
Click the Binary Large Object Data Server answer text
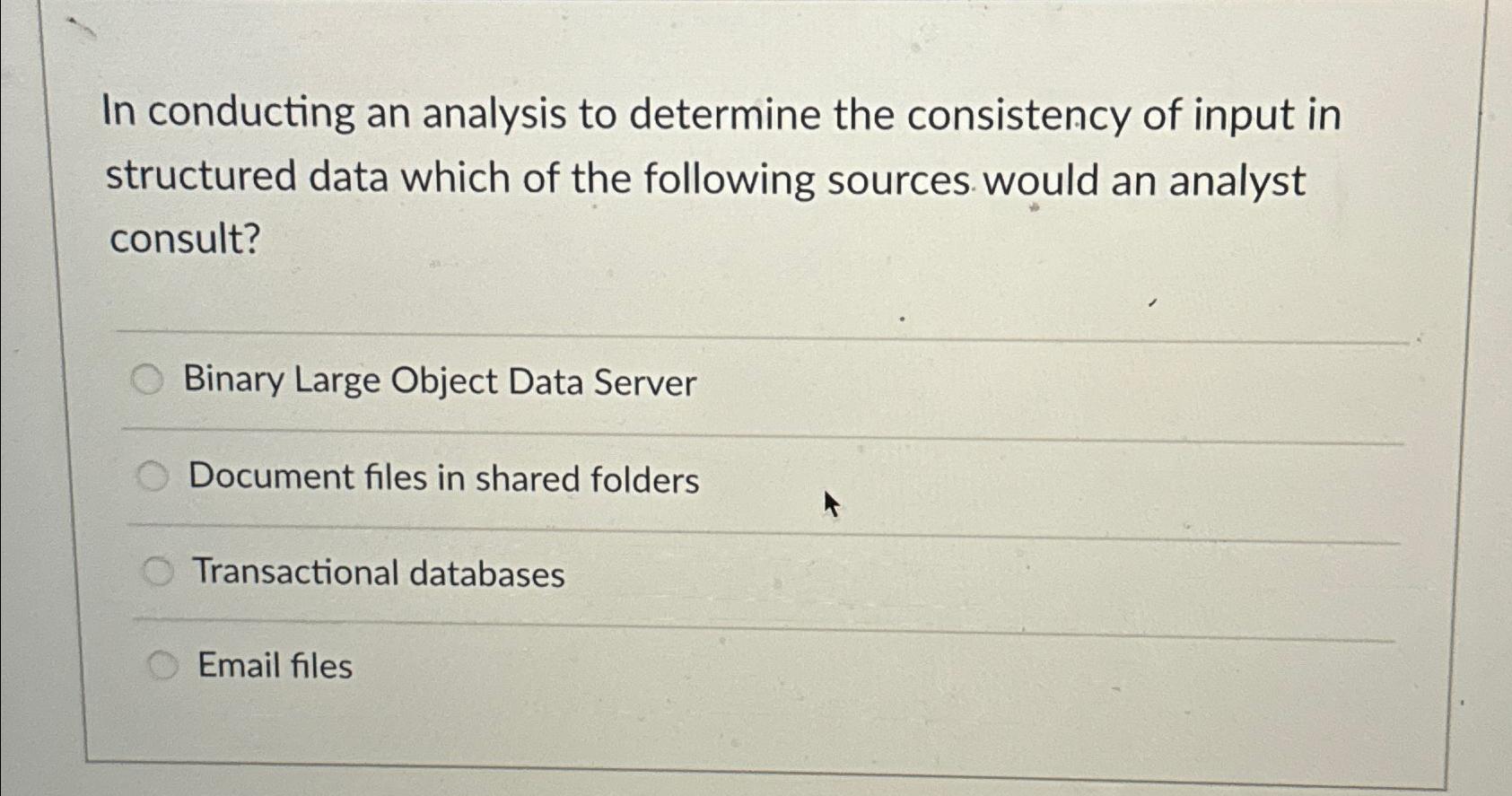pyautogui.click(x=440, y=382)
